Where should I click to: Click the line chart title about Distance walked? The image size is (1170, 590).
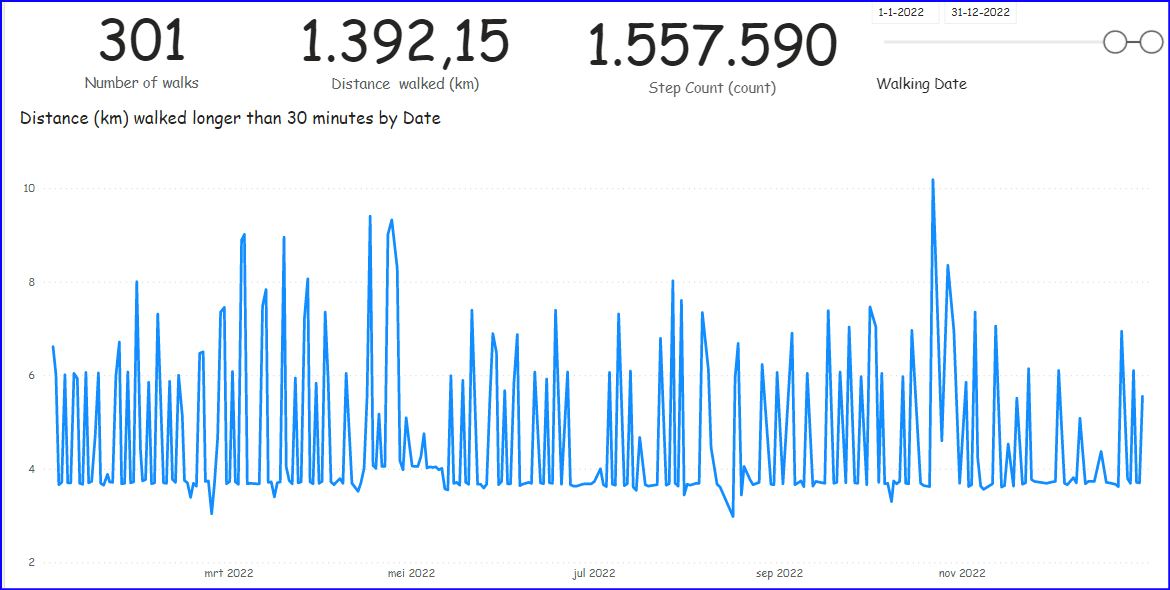(x=231, y=118)
